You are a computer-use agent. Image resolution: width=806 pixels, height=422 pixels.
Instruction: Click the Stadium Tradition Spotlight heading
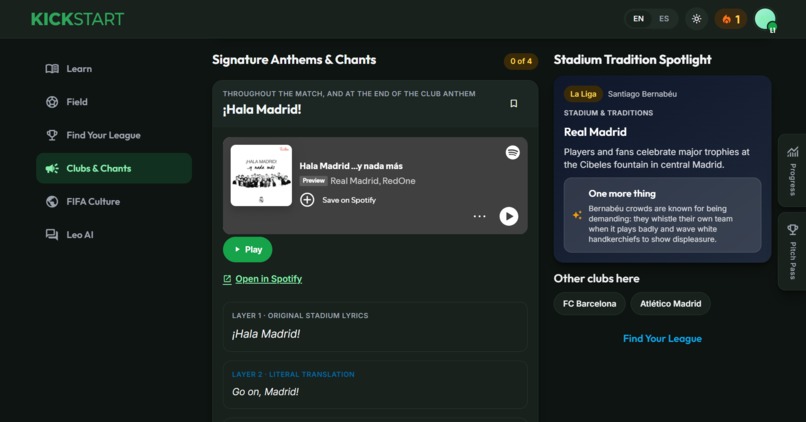pos(632,60)
